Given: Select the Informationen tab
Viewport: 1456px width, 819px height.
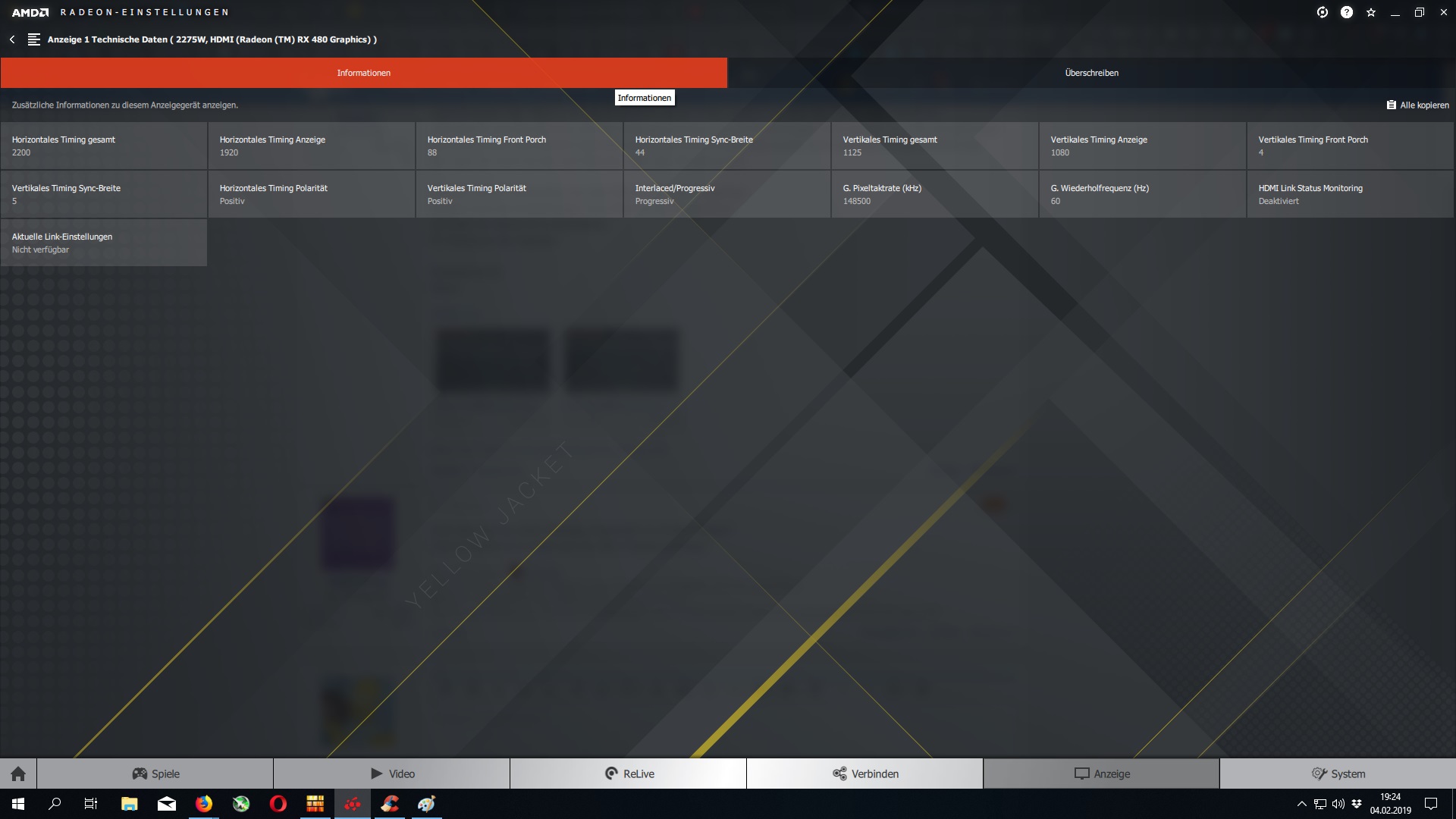Looking at the screenshot, I should click(x=363, y=73).
